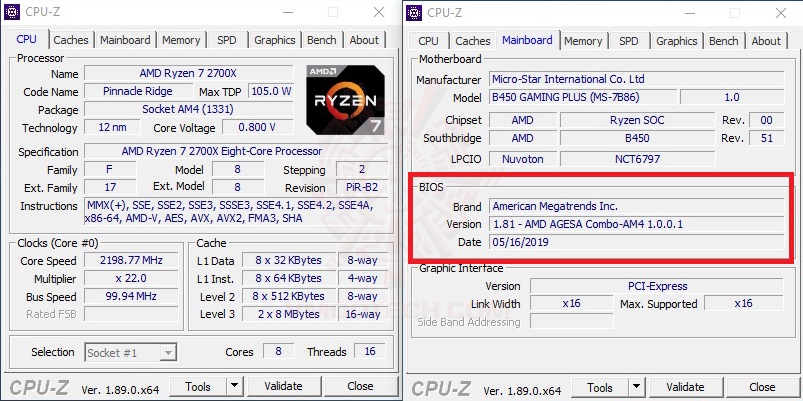Switch to CPU tab in right window
This screenshot has width=803, height=401.
click(428, 41)
